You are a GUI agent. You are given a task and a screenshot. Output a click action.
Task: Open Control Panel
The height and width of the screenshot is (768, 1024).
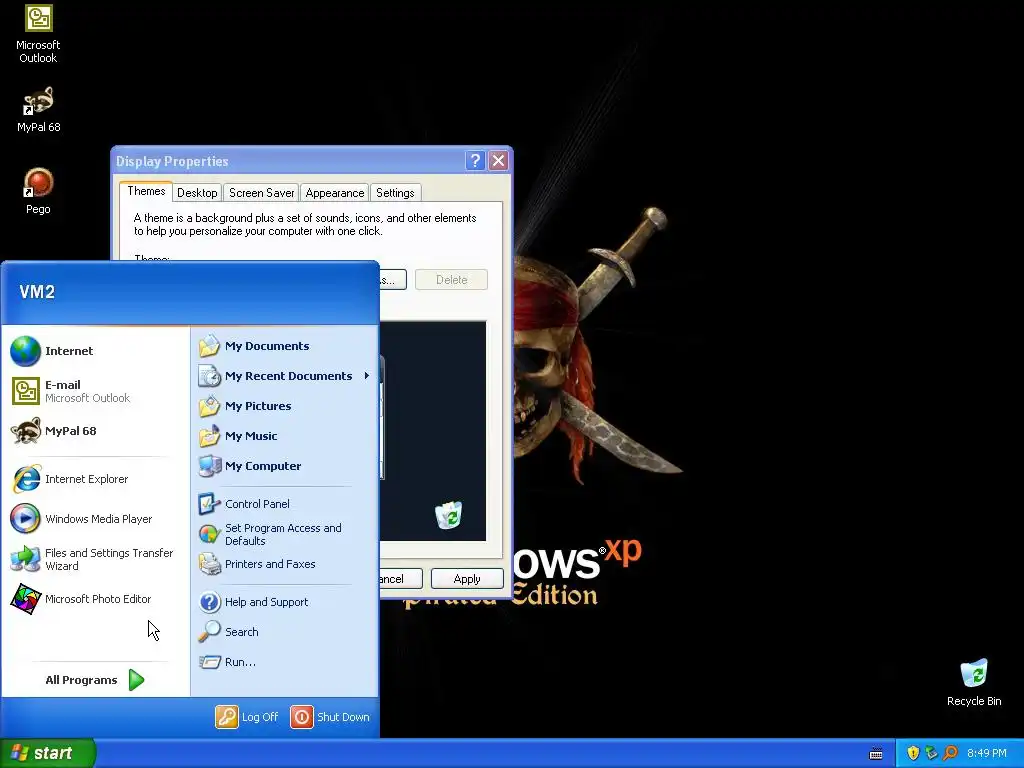click(284, 504)
